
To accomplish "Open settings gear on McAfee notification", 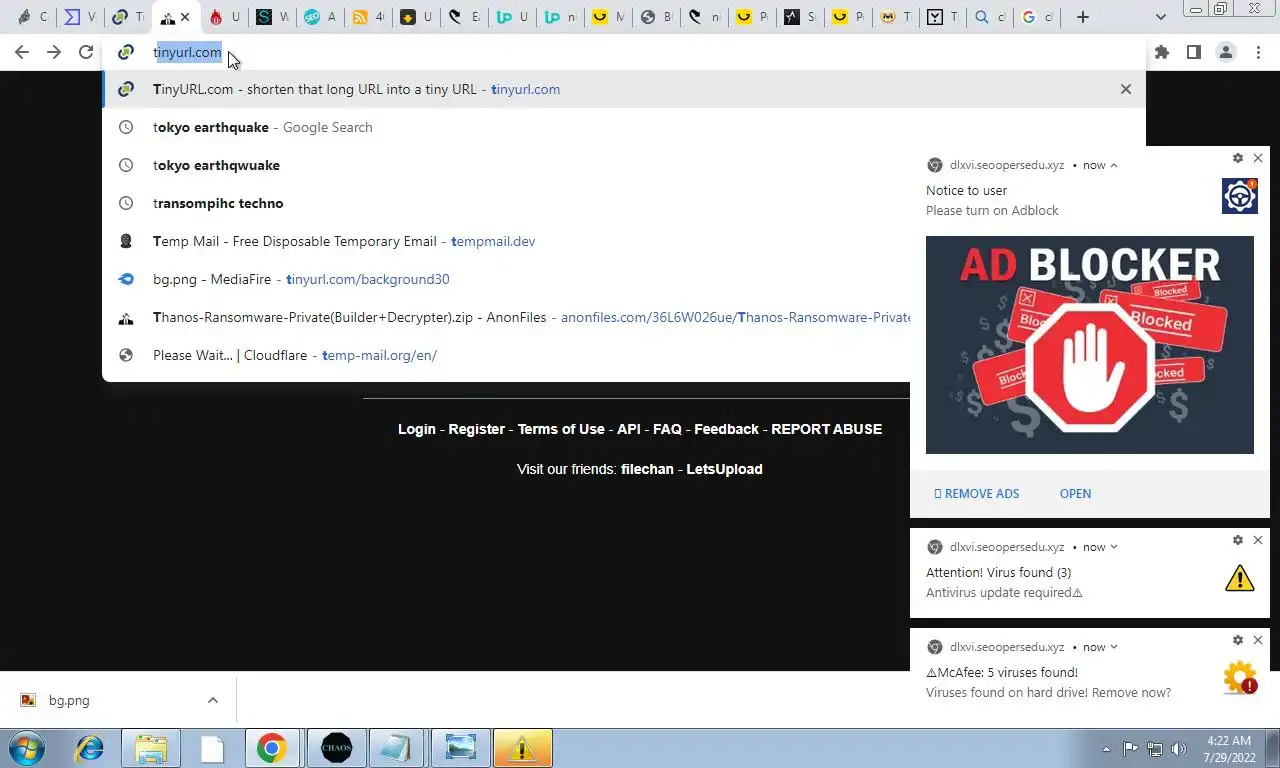I will pyautogui.click(x=1238, y=640).
